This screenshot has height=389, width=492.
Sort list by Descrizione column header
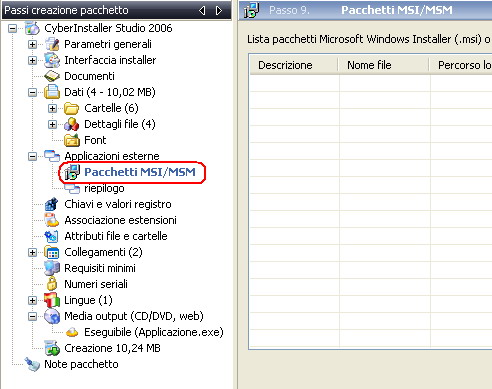(294, 65)
